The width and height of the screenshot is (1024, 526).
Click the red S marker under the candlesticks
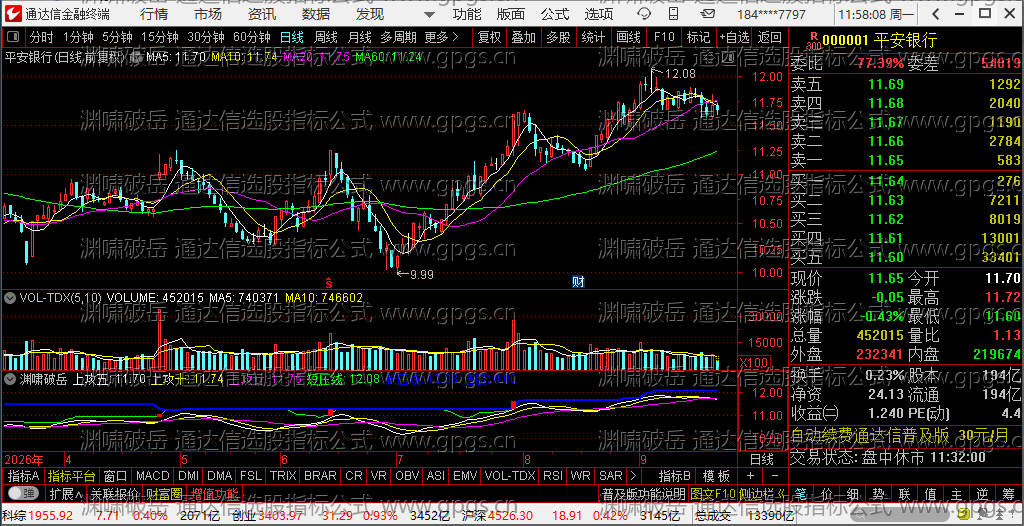pos(330,282)
